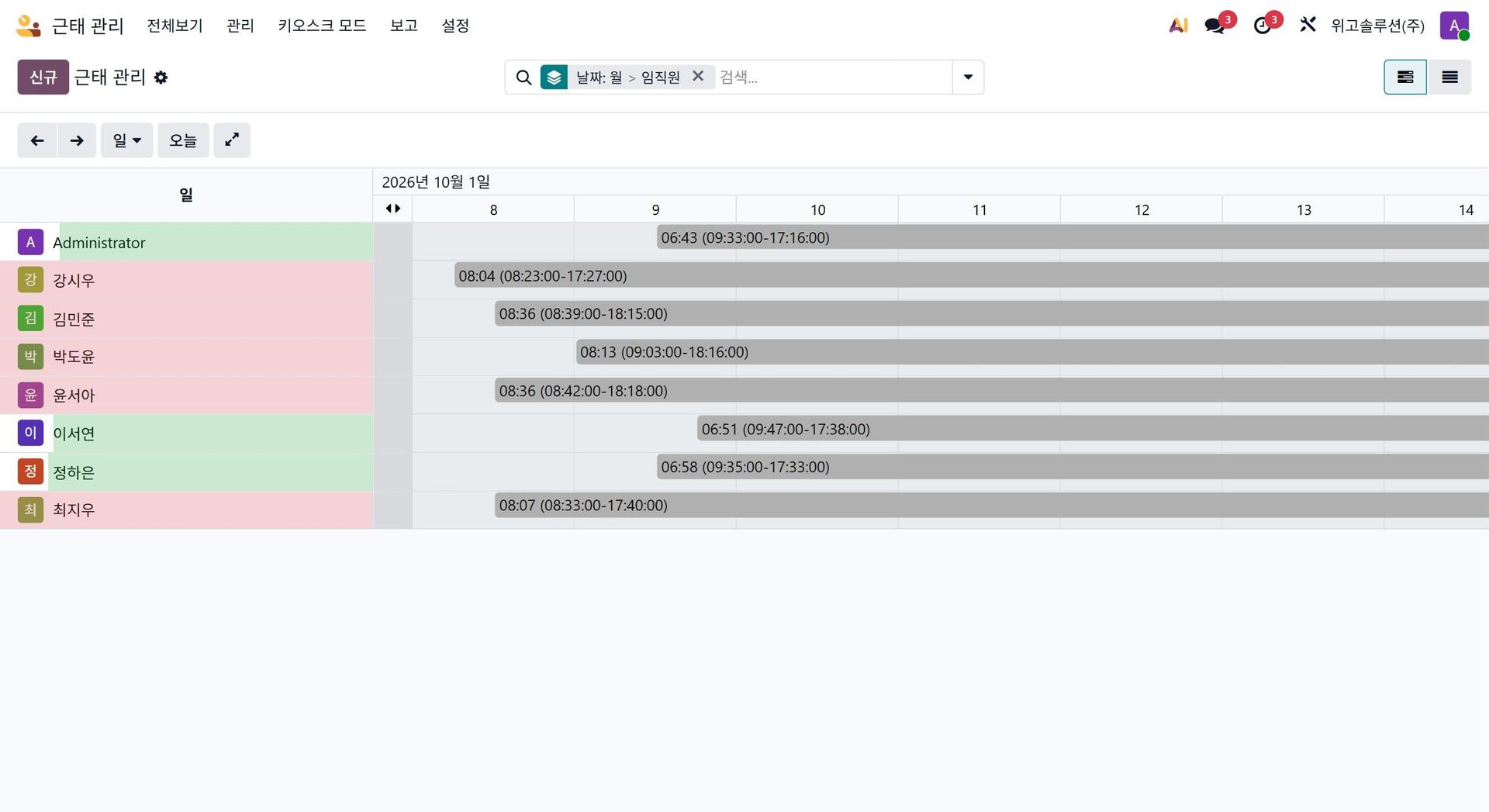Open the search options dropdown arrow
Viewport: 1489px width, 812px height.
pos(968,77)
